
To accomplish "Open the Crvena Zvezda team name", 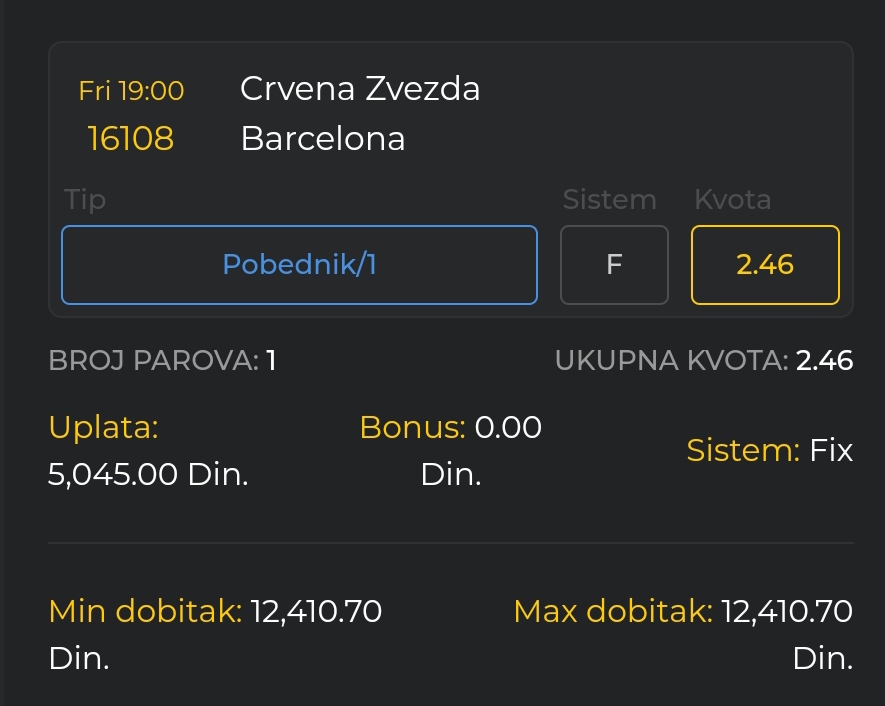I will 360,89.
